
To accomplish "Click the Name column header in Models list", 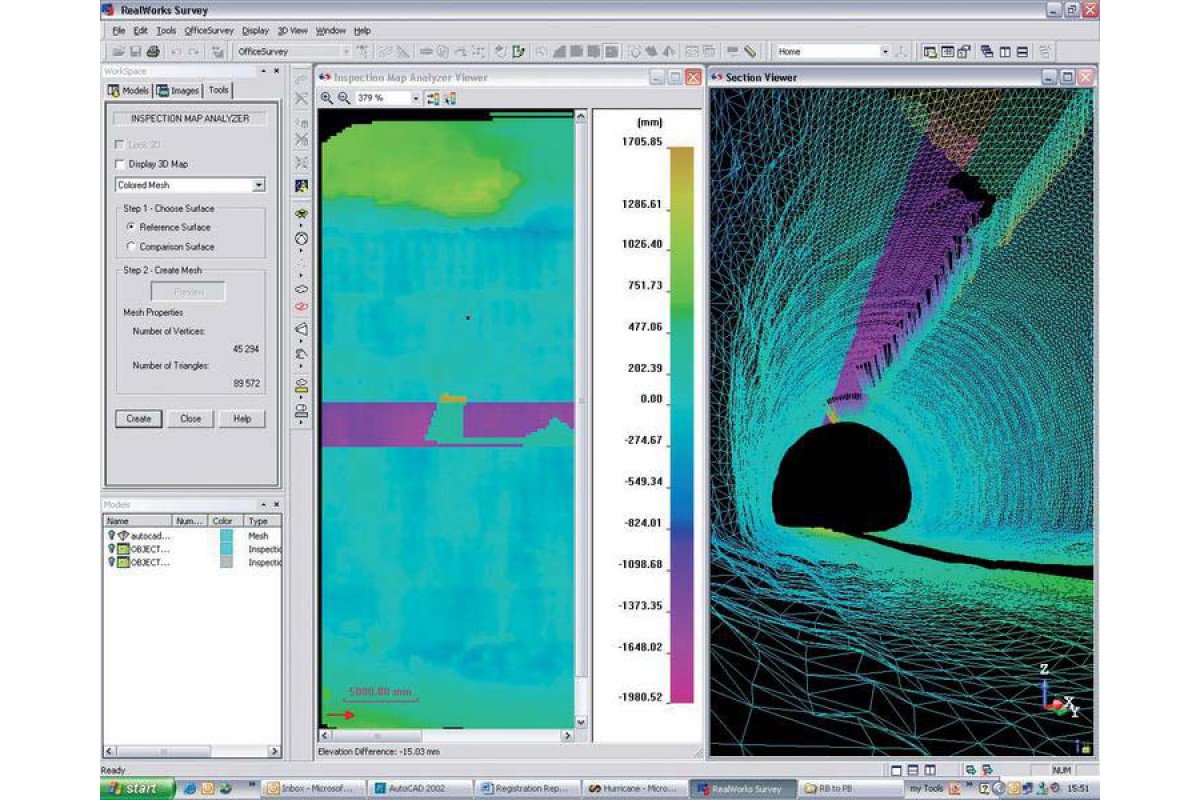I will pyautogui.click(x=138, y=521).
